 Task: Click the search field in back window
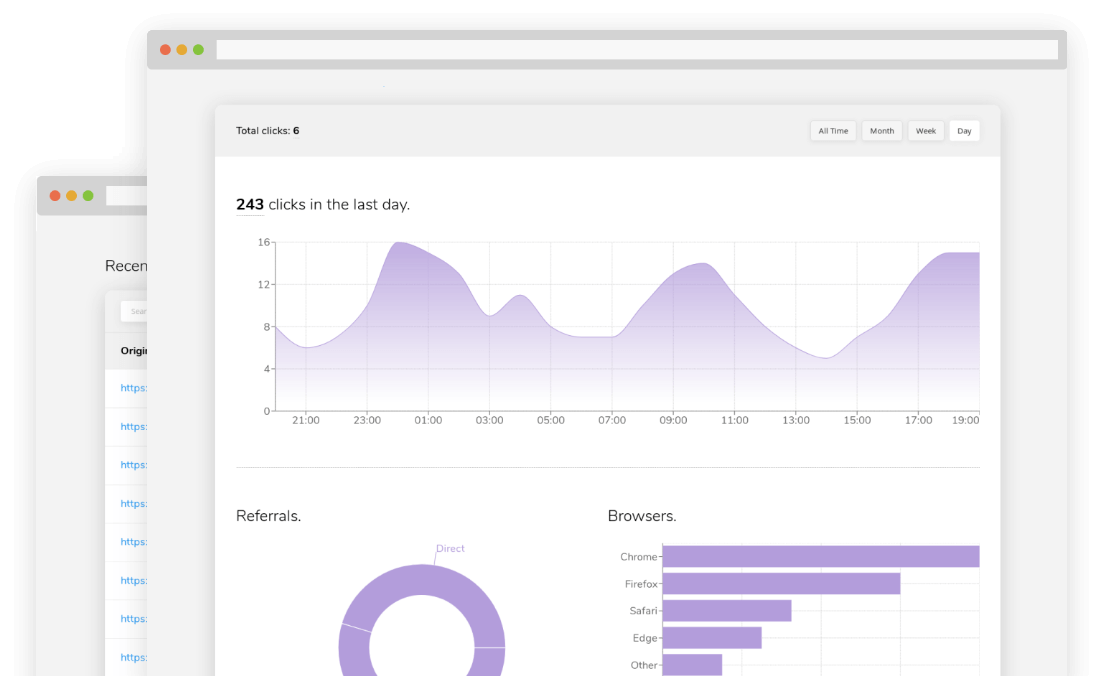pyautogui.click(x=134, y=311)
